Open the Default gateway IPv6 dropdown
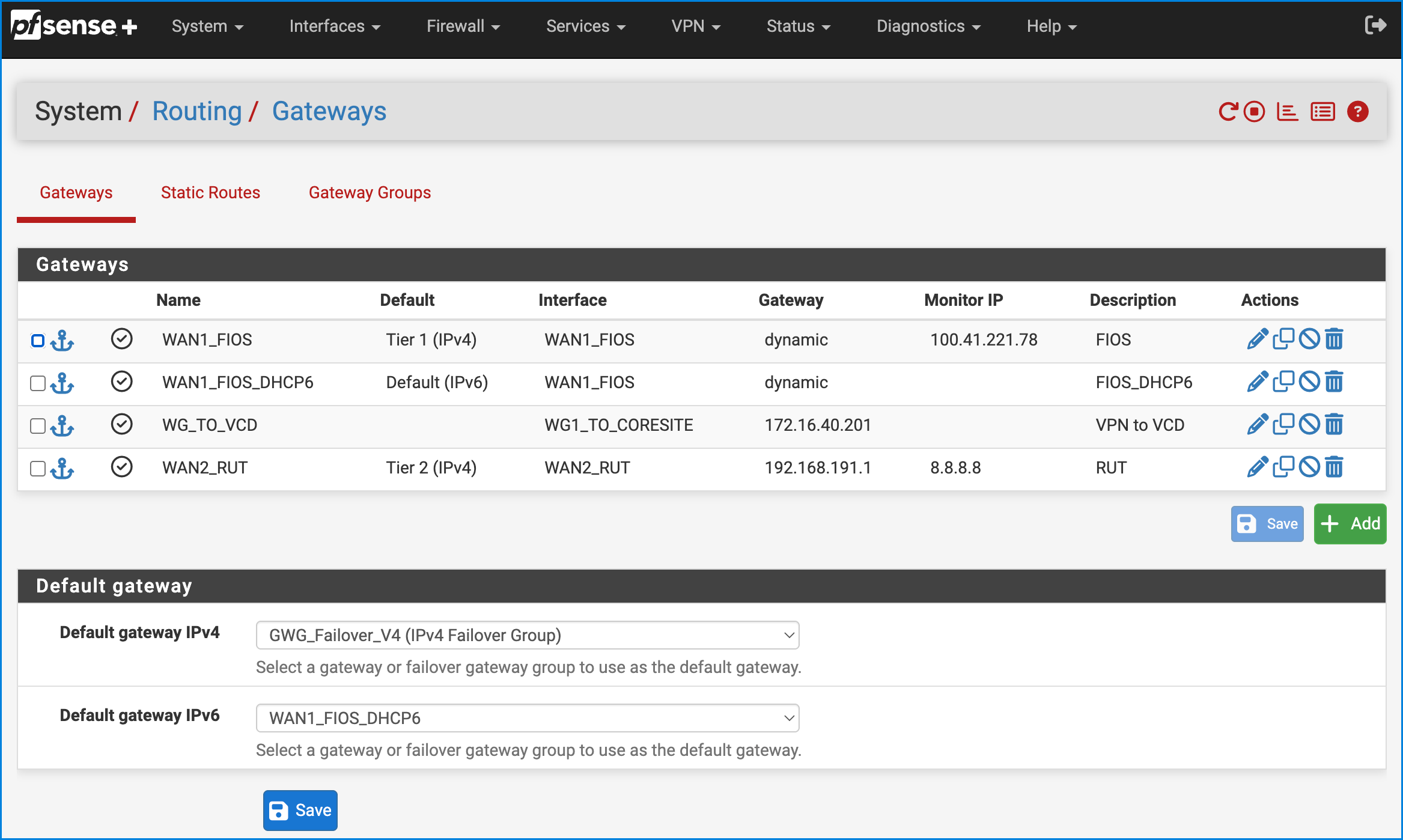The width and height of the screenshot is (1403, 840). (527, 718)
